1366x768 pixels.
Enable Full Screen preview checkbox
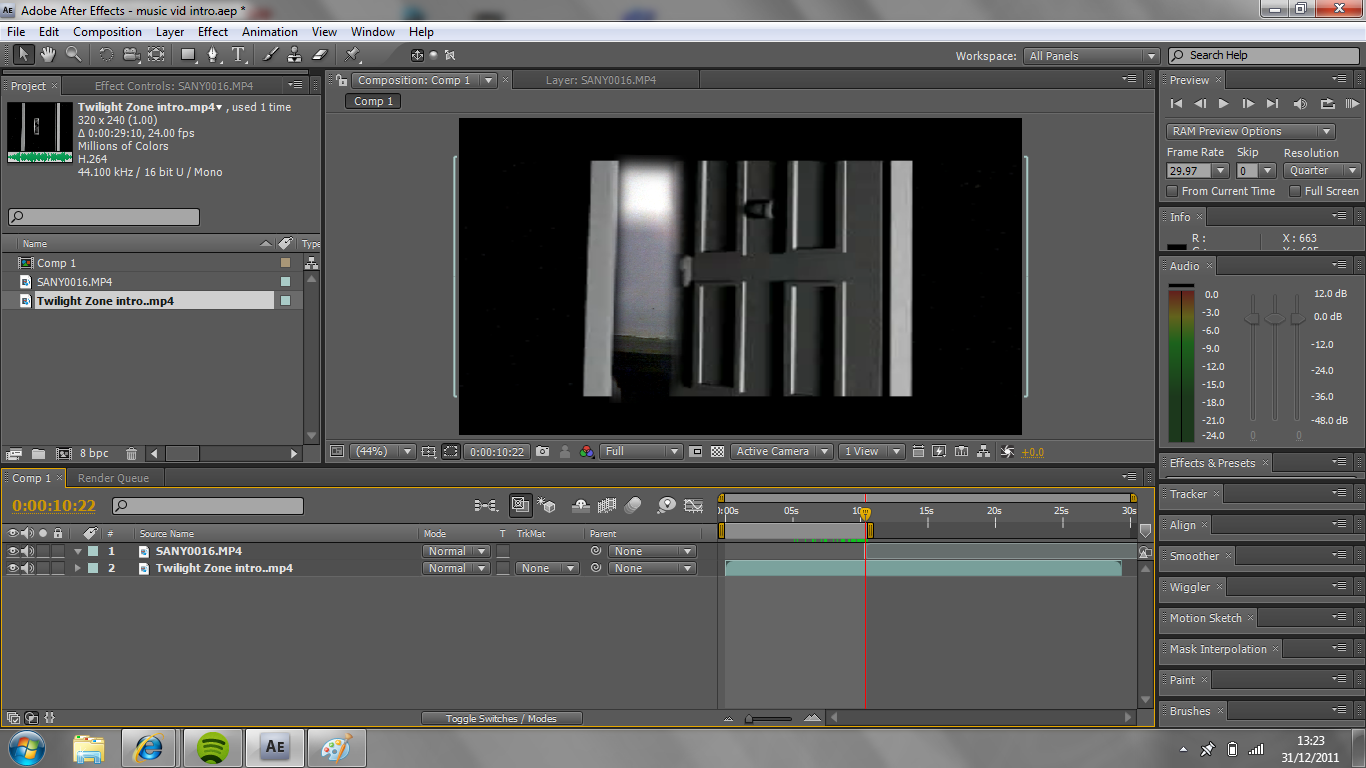[x=1295, y=191]
